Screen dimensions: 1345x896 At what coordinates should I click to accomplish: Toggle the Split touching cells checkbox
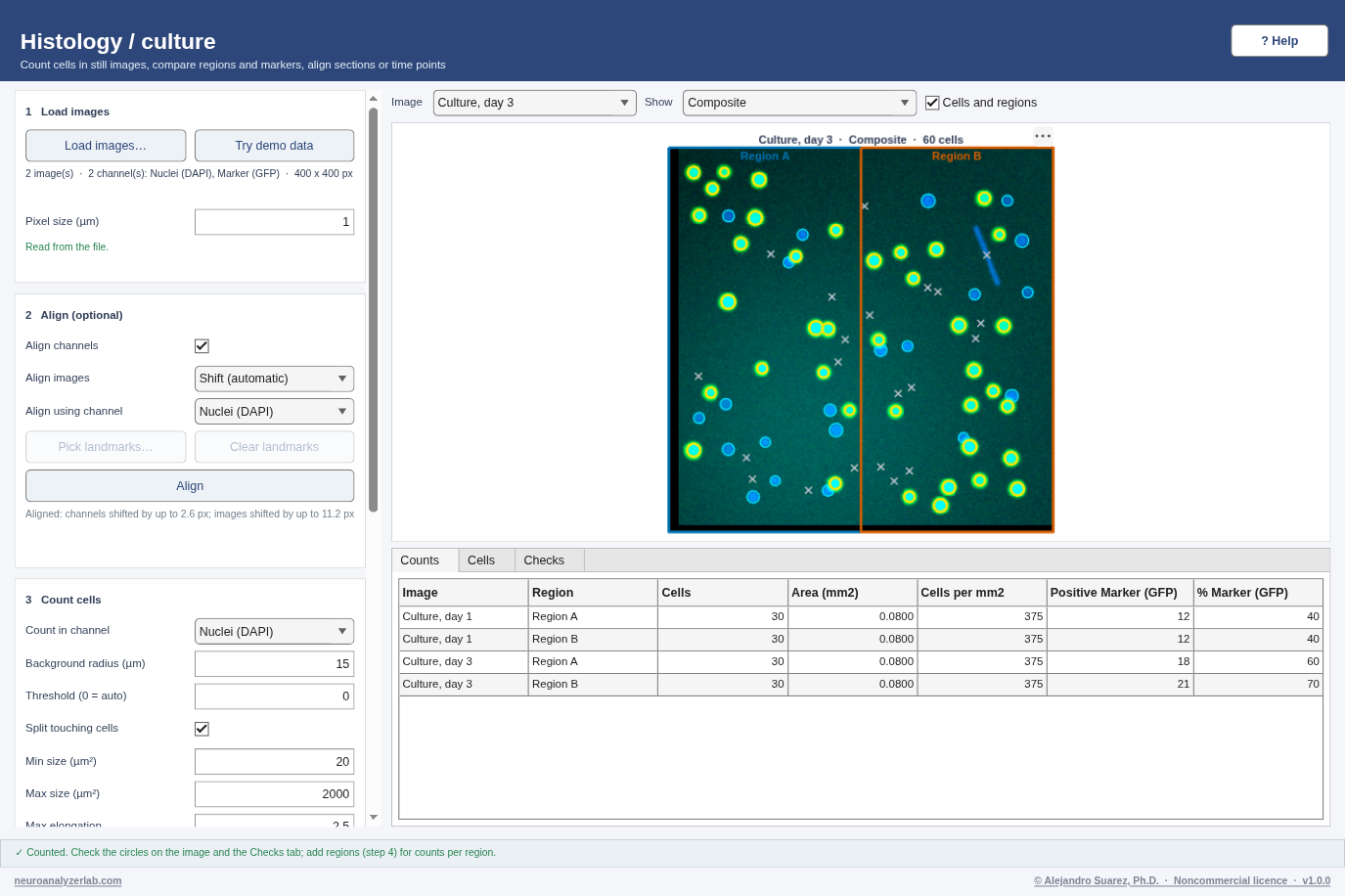[x=202, y=729]
